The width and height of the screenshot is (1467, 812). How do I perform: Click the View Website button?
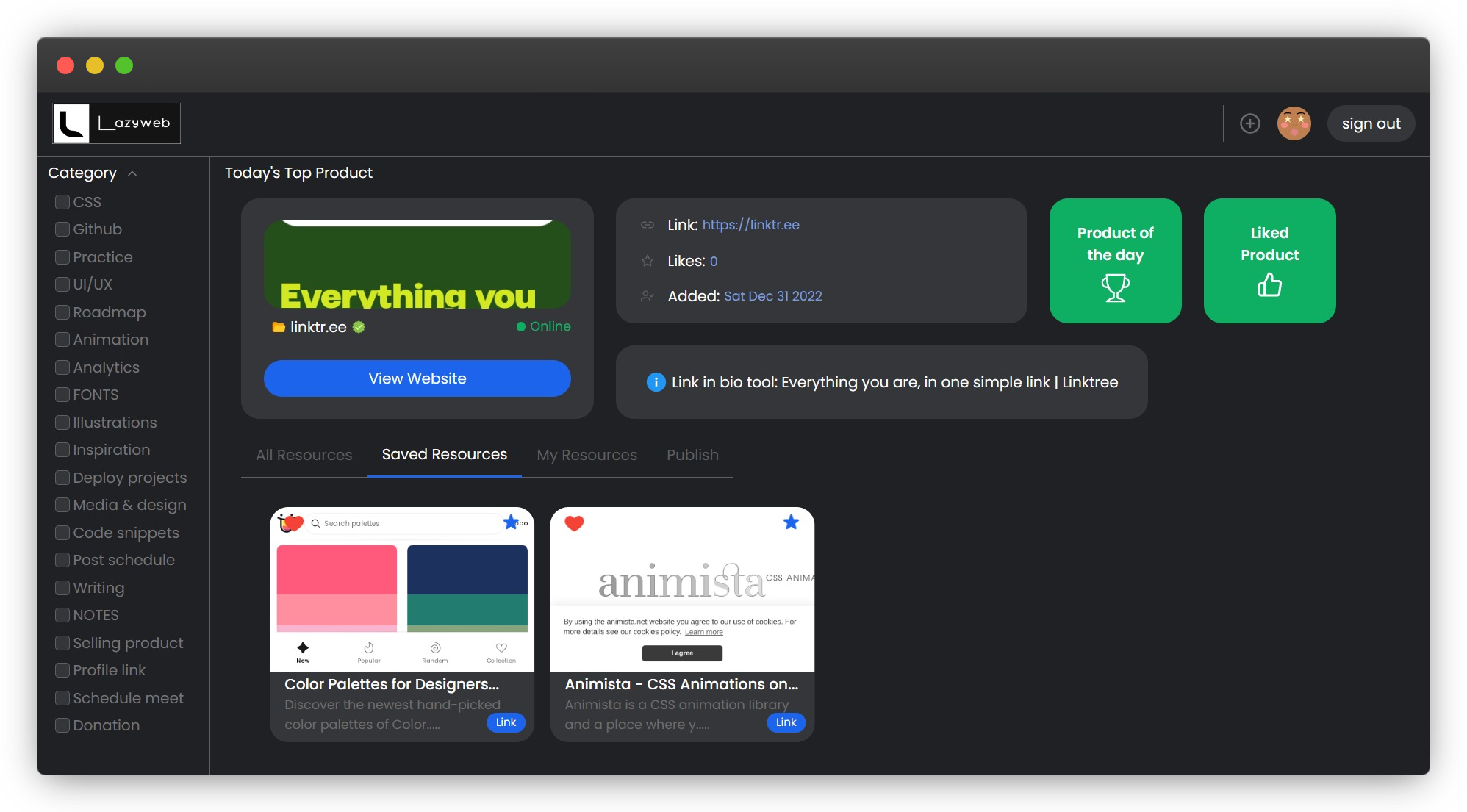pos(417,378)
